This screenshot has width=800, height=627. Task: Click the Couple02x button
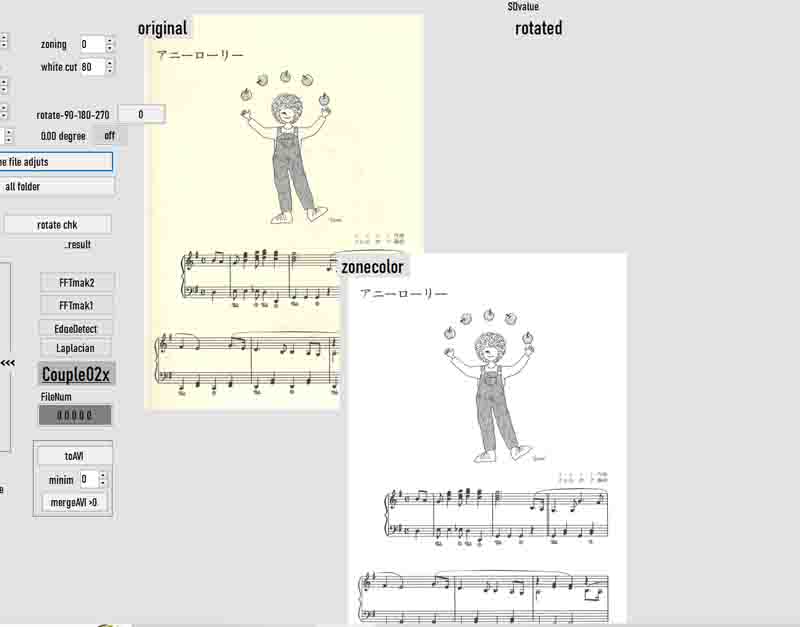click(76, 374)
